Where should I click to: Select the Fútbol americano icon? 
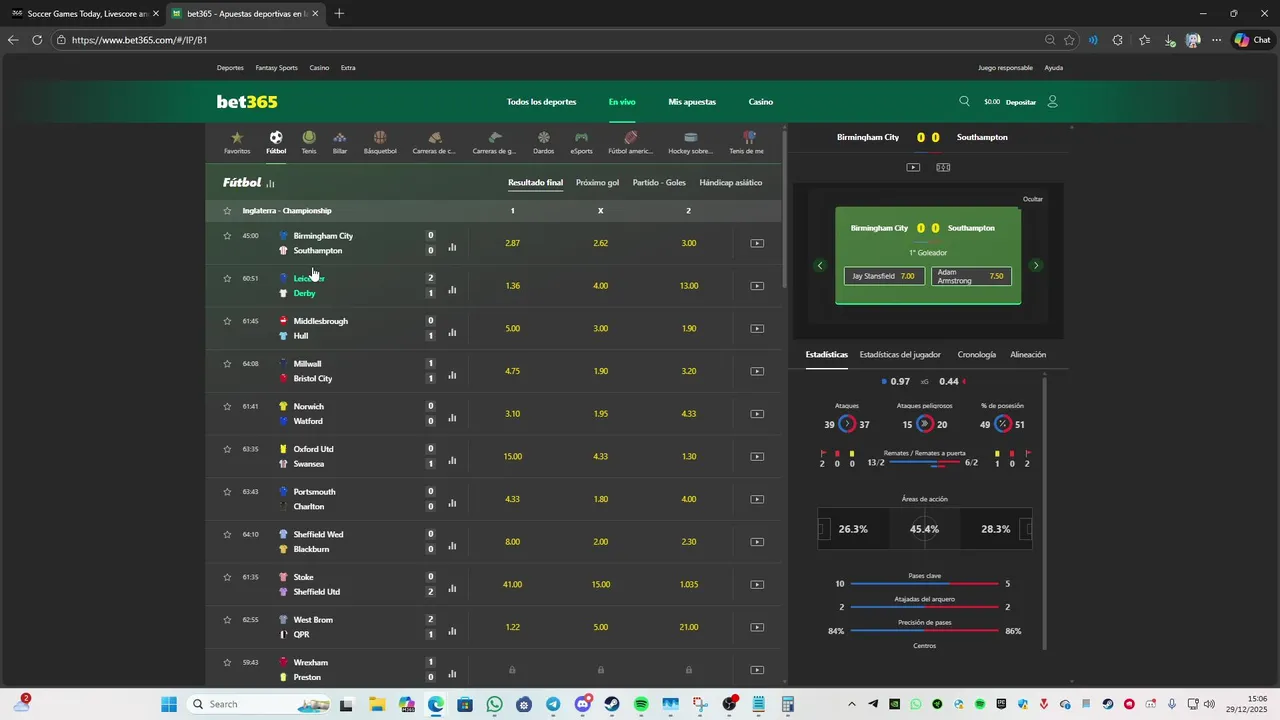631,143
